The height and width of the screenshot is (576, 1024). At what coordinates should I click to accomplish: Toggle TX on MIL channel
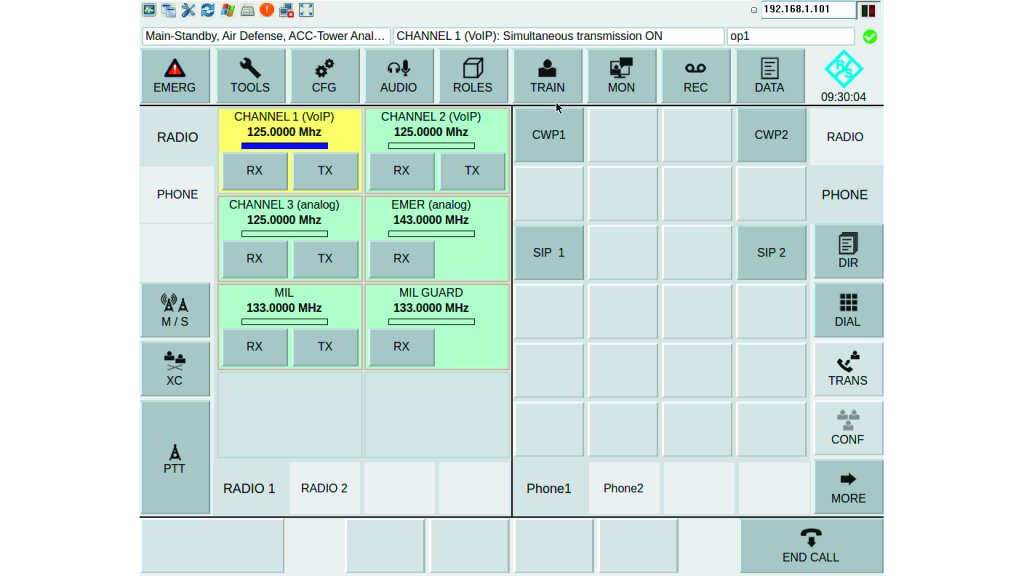pos(325,347)
